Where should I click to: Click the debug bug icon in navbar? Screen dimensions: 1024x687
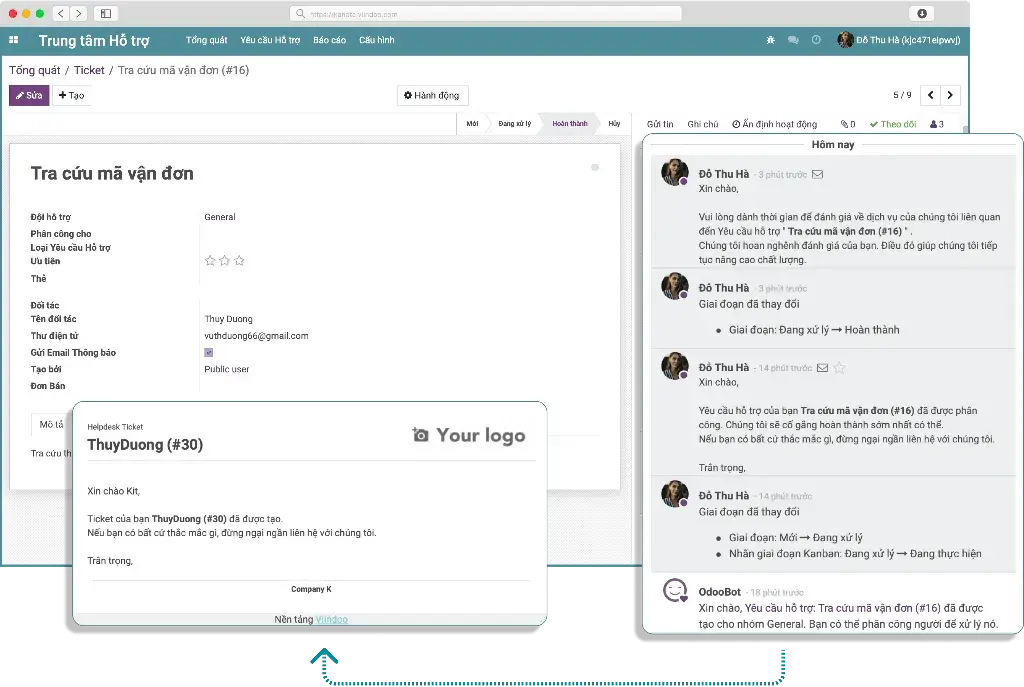tap(770, 40)
